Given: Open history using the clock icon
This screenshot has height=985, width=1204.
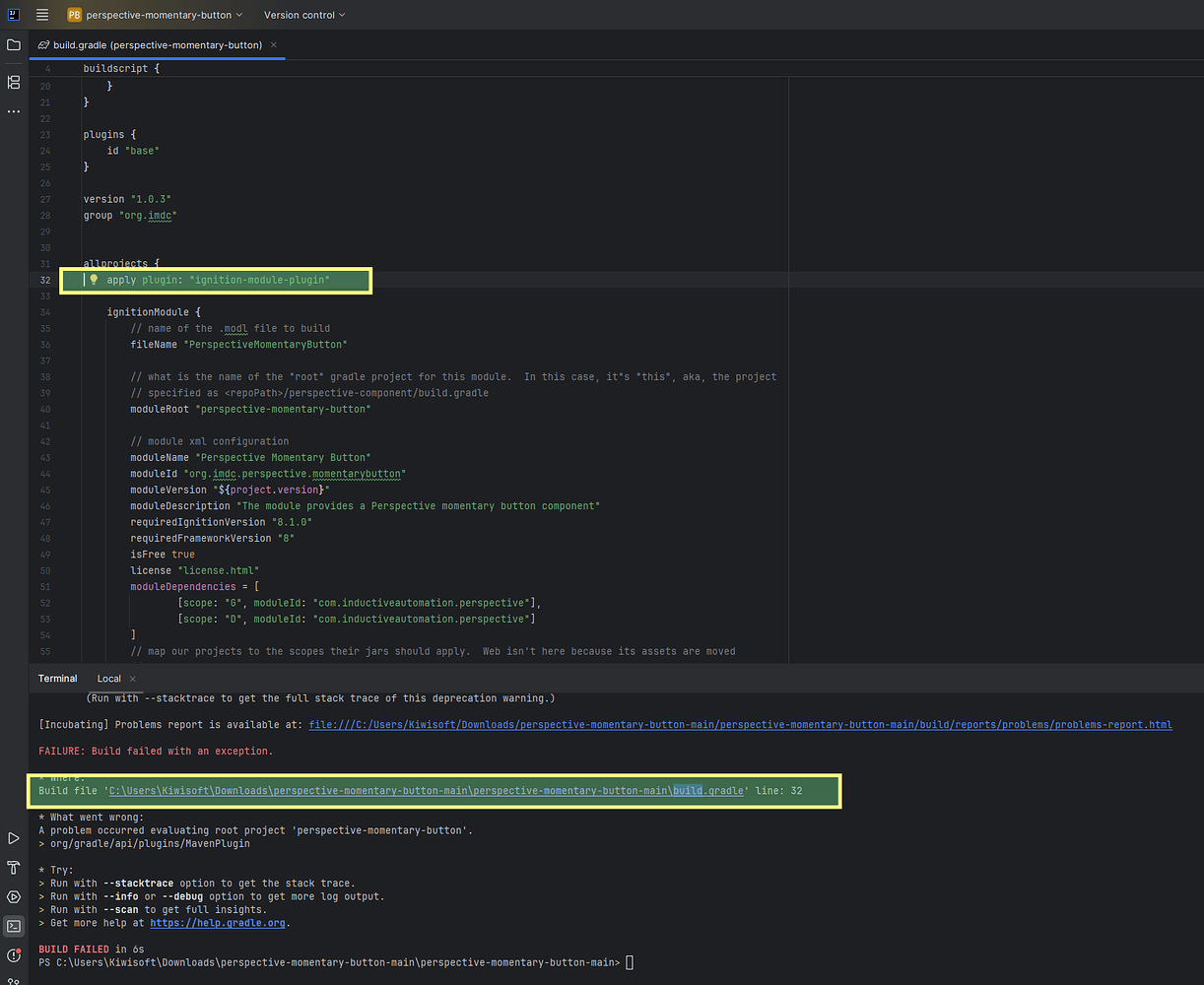Looking at the screenshot, I should (x=13, y=954).
